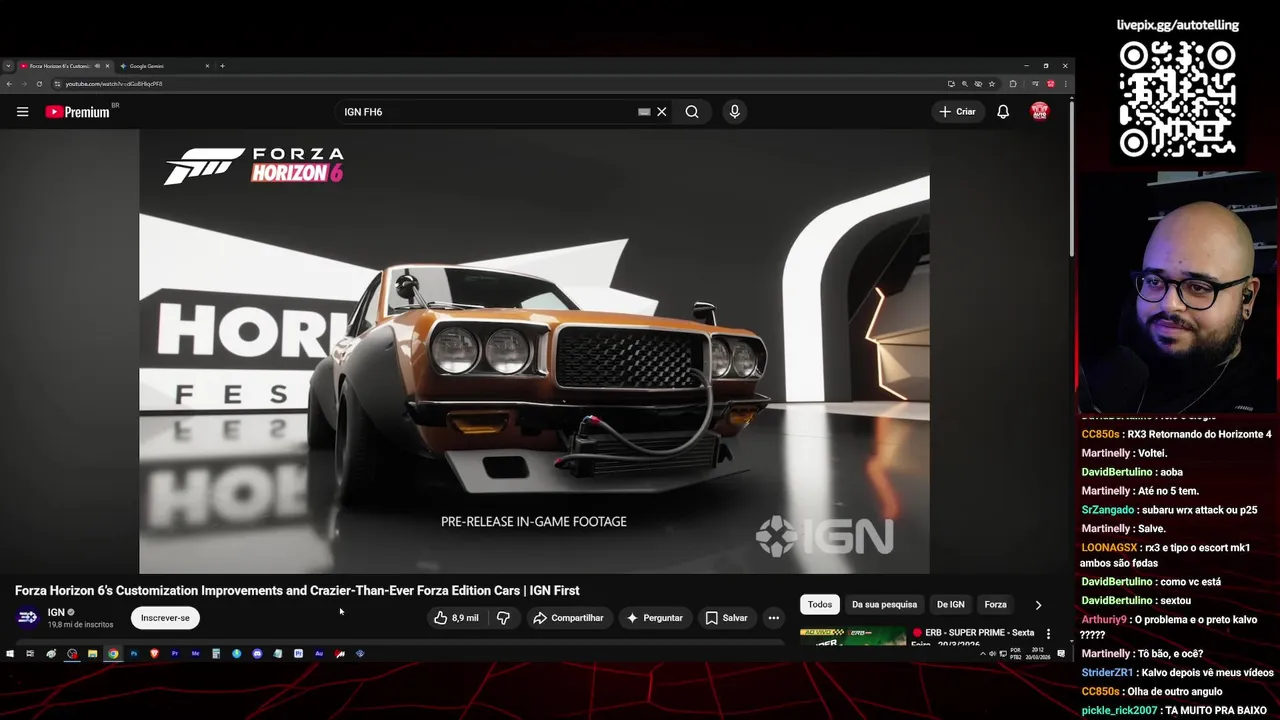Clear the IGN FH6 search text
This screenshot has width=1280, height=720.
(661, 112)
